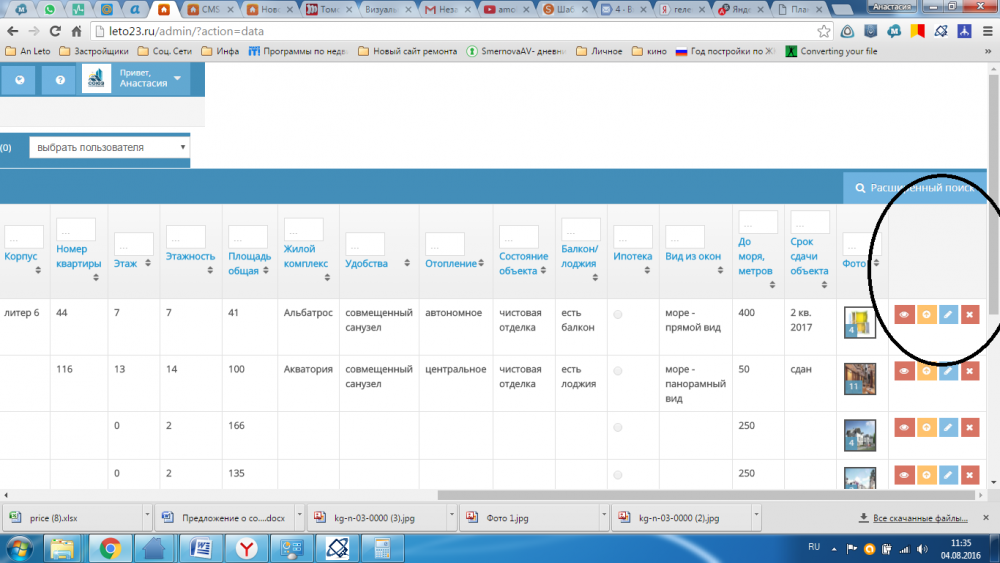This screenshot has width=1000, height=563.
Task: Click the company logo in blue header
Action: pos(96,79)
